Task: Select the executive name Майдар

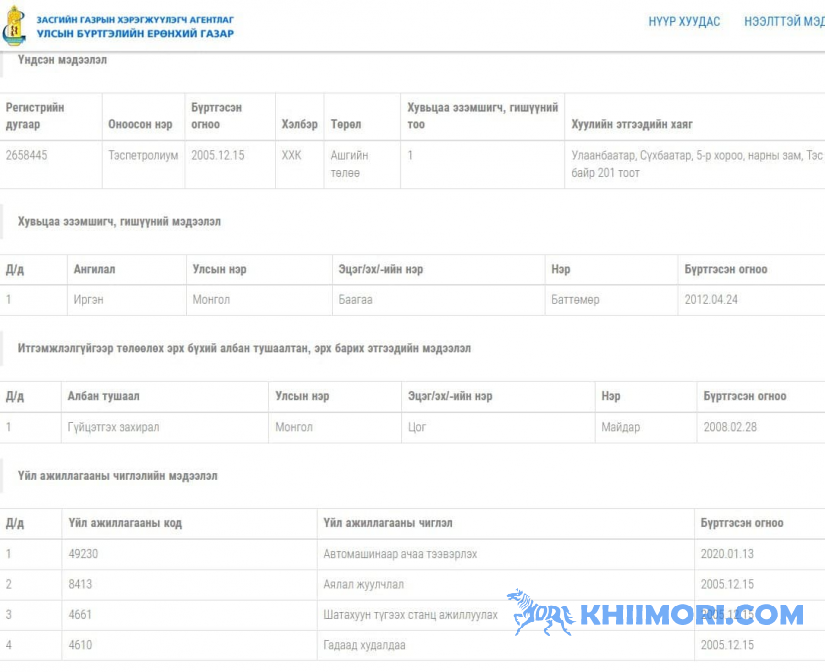Action: tap(620, 427)
